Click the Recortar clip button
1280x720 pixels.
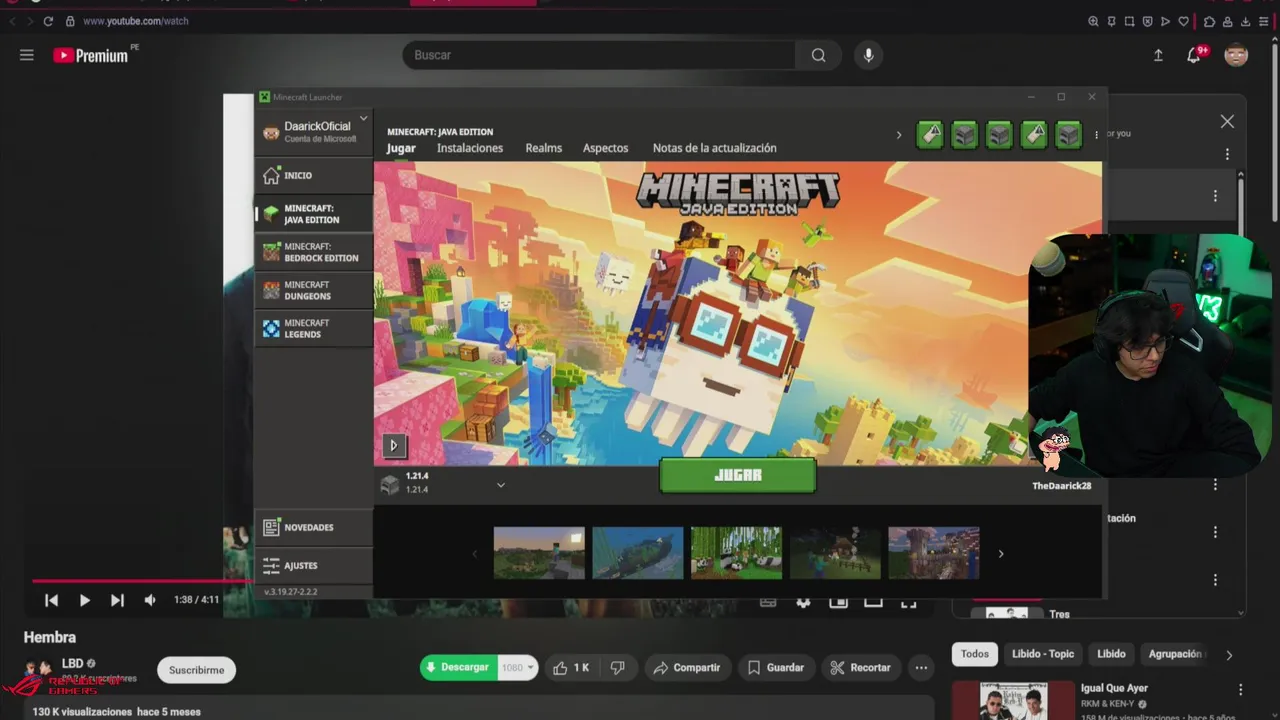pos(861,667)
